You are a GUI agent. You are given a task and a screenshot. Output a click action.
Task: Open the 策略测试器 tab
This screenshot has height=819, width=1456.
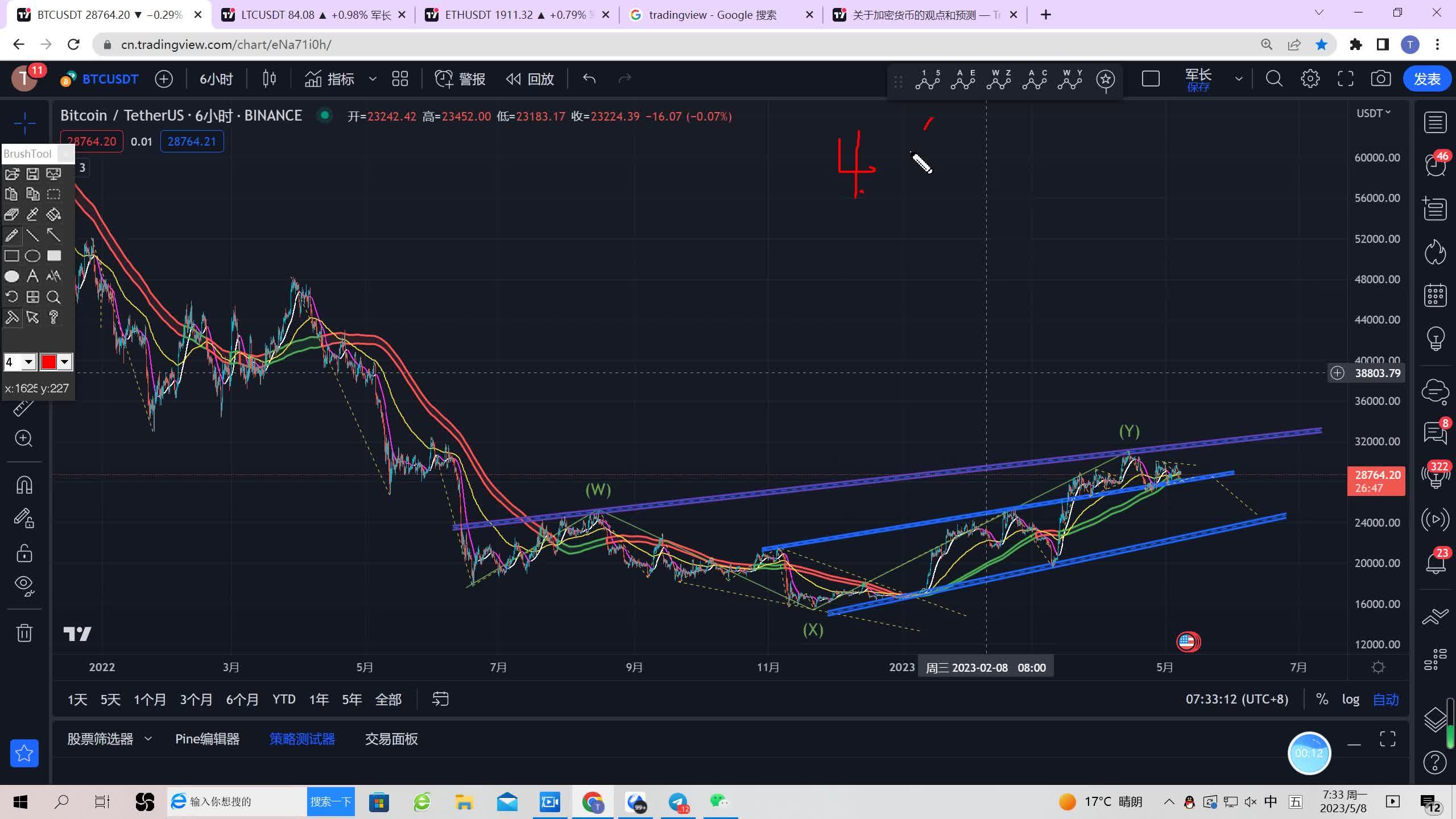point(302,739)
